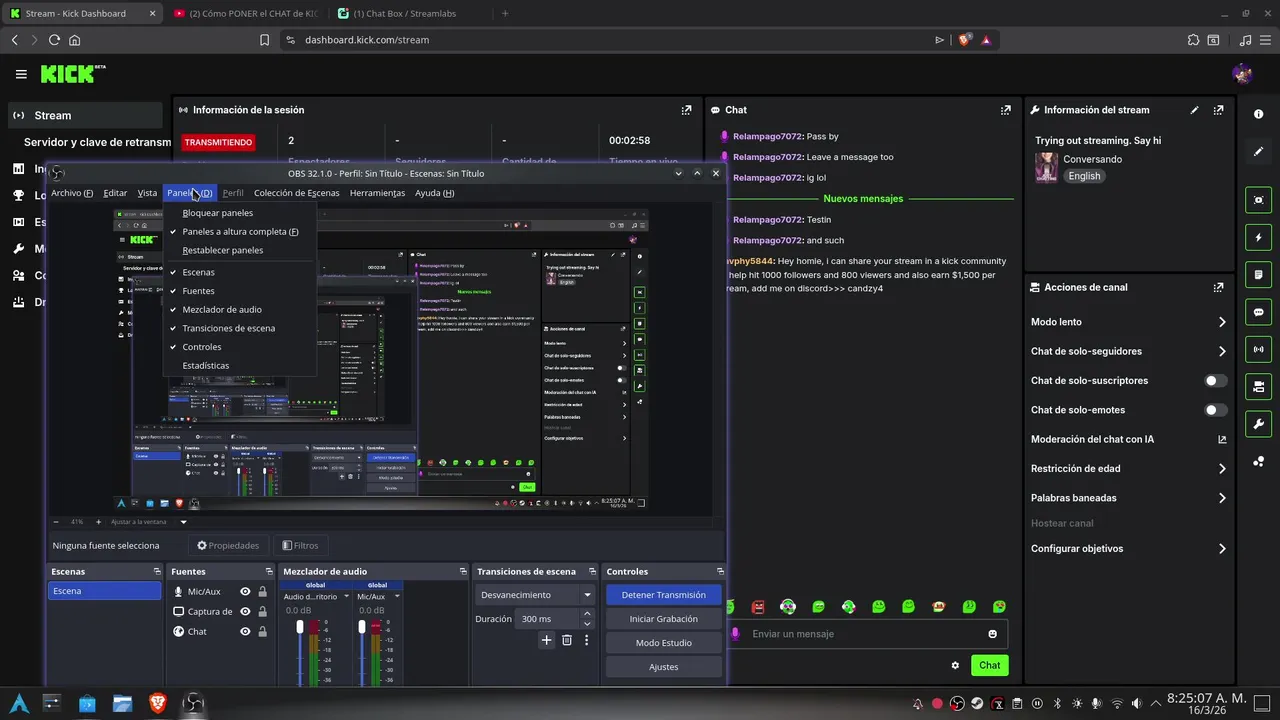The width and height of the screenshot is (1280, 720).
Task: Enable Chat de solo-emotes switch
Action: (1216, 410)
